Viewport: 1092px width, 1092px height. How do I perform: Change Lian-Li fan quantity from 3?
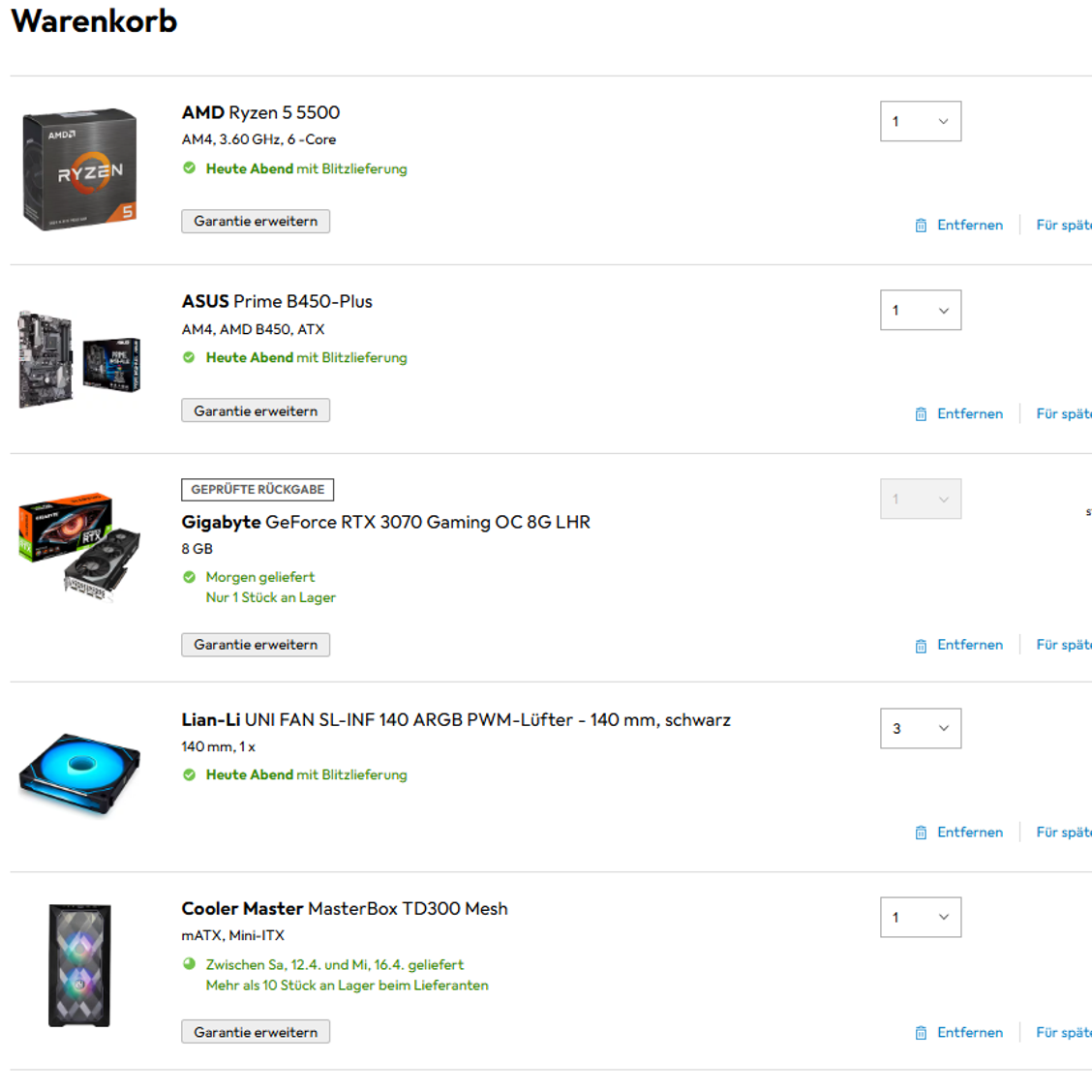[921, 728]
